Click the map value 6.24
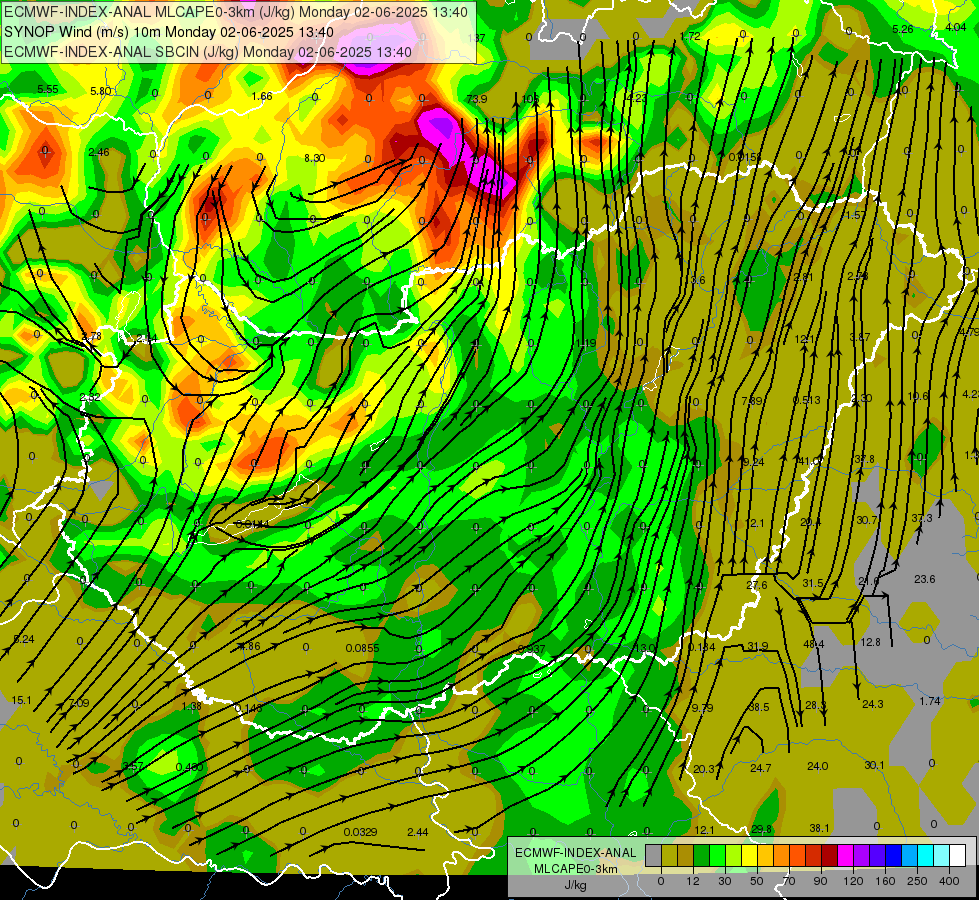The height and width of the screenshot is (900, 979). [x=24, y=639]
